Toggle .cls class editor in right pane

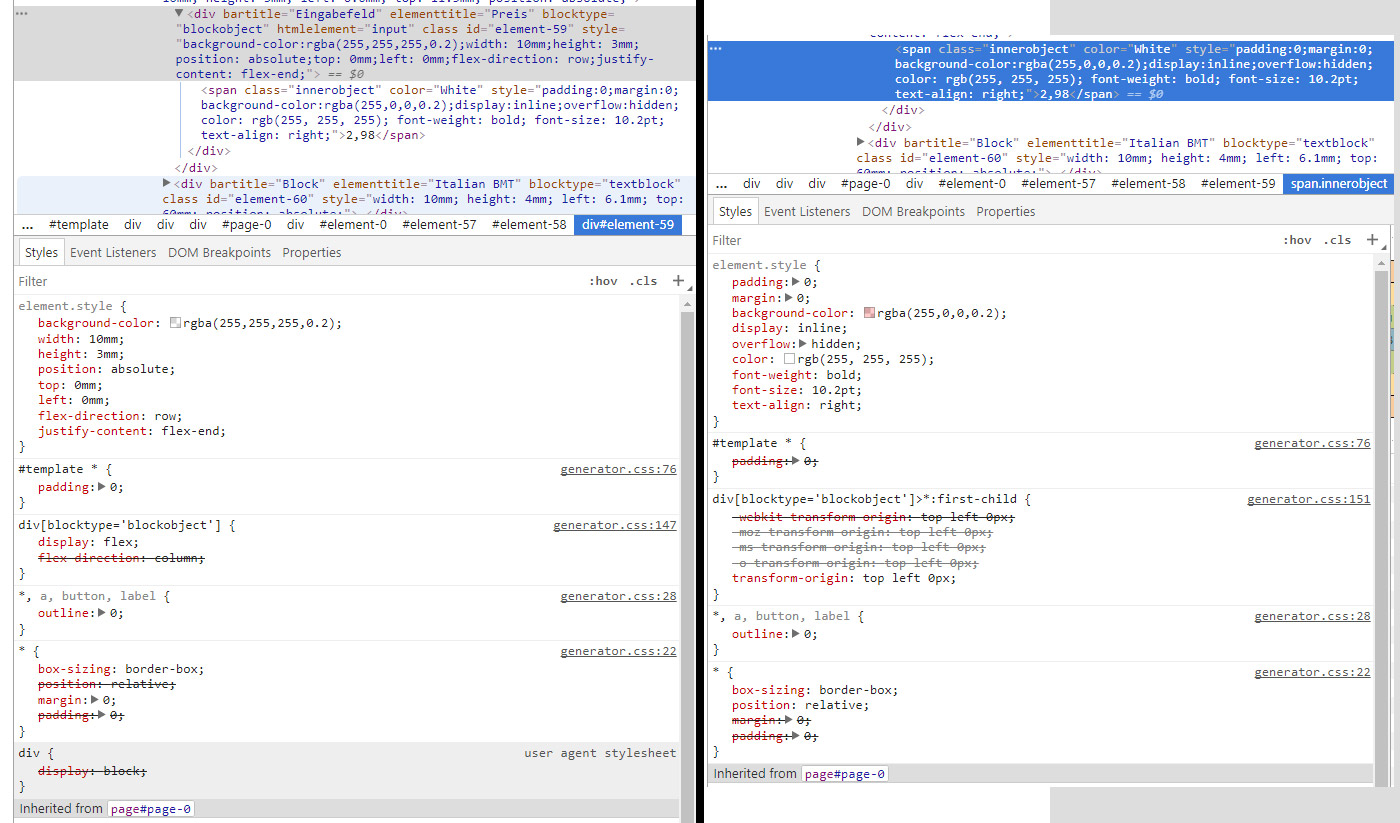1337,240
